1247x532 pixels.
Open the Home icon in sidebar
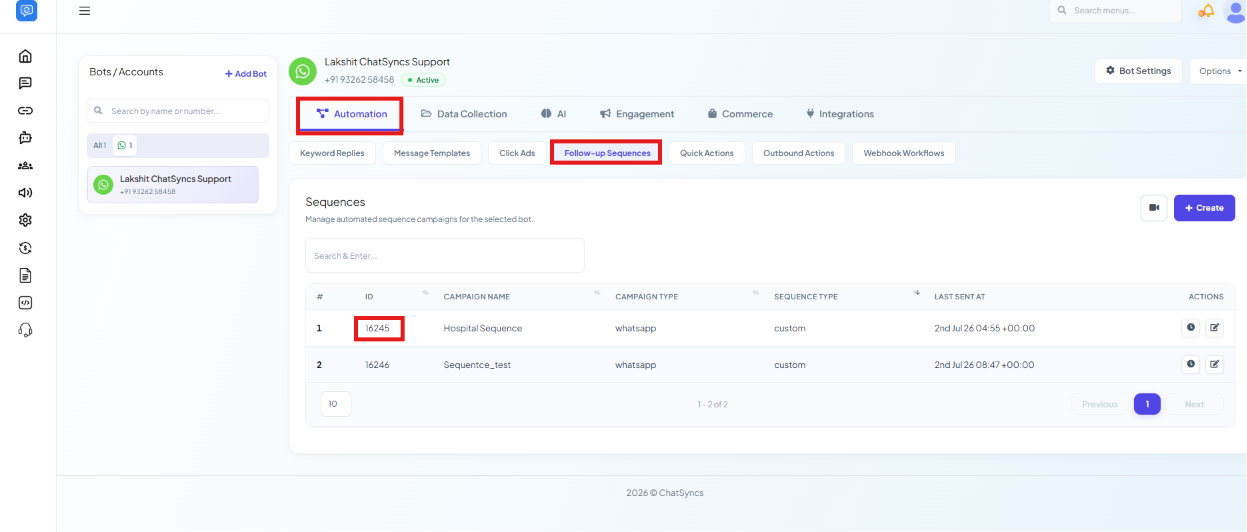point(26,56)
